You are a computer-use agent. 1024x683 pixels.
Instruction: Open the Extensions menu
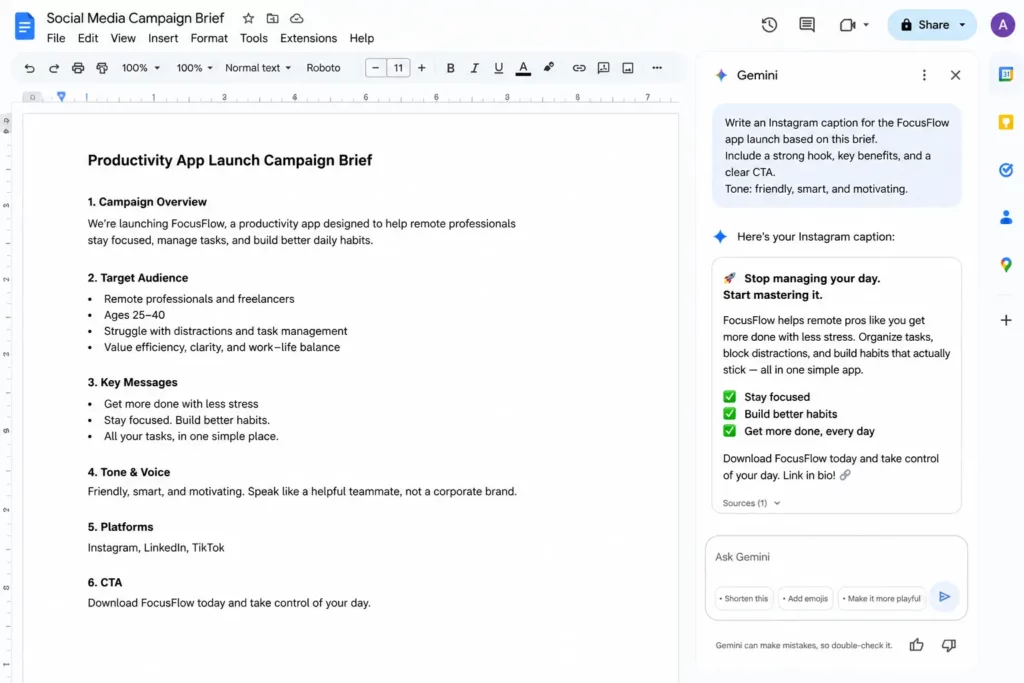308,38
